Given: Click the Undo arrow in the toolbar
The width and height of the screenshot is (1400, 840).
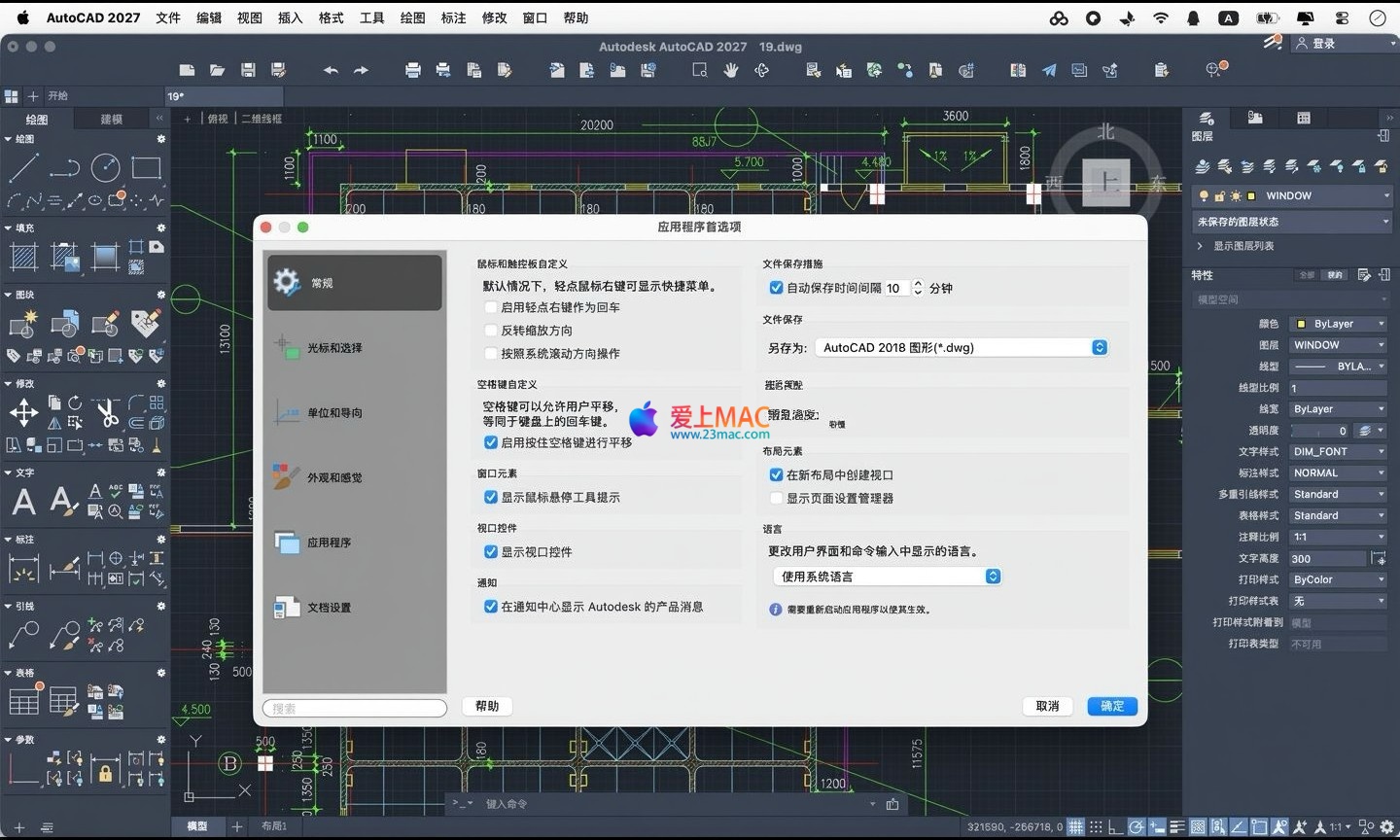Looking at the screenshot, I should point(331,70).
